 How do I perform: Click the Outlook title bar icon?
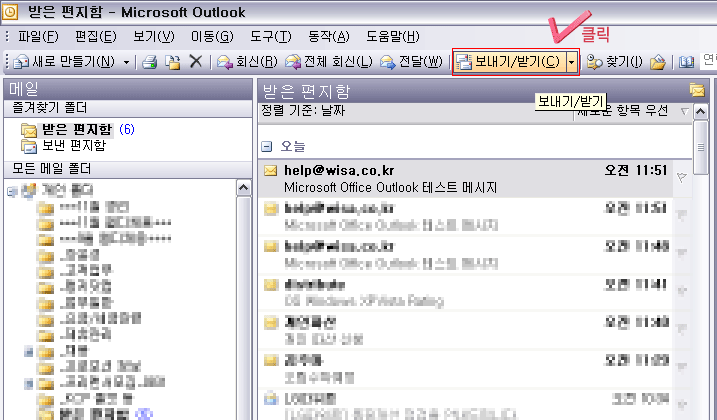click(10, 11)
